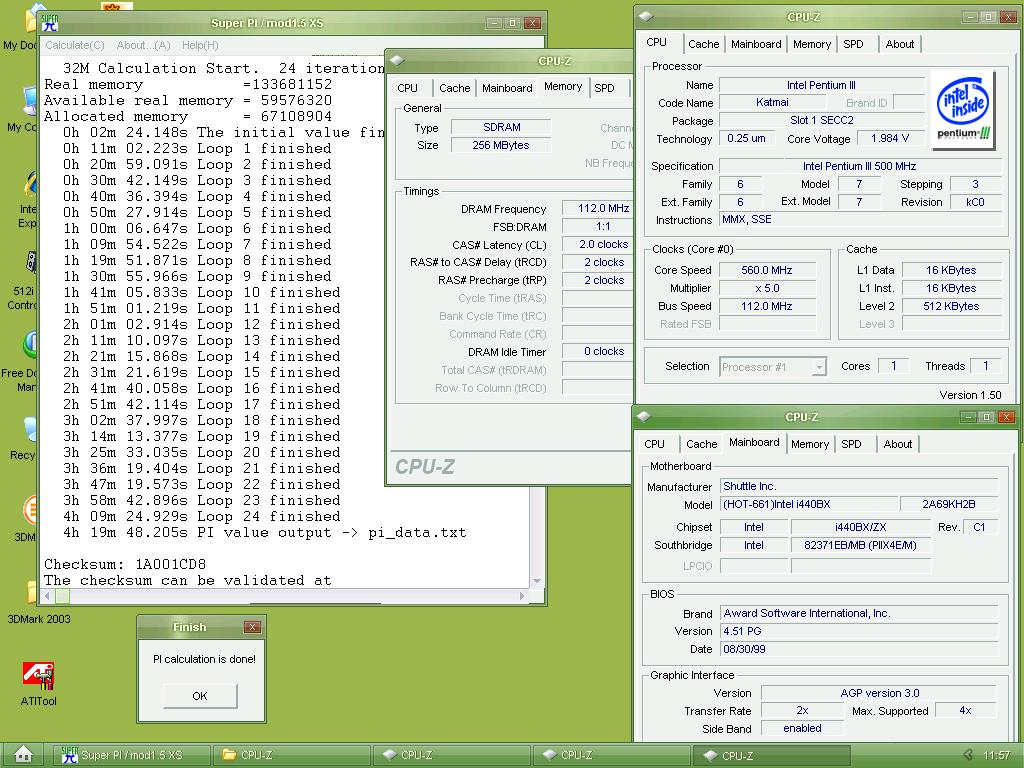Click the BIOS date field 08/30/99
1024x768 pixels.
859,649
